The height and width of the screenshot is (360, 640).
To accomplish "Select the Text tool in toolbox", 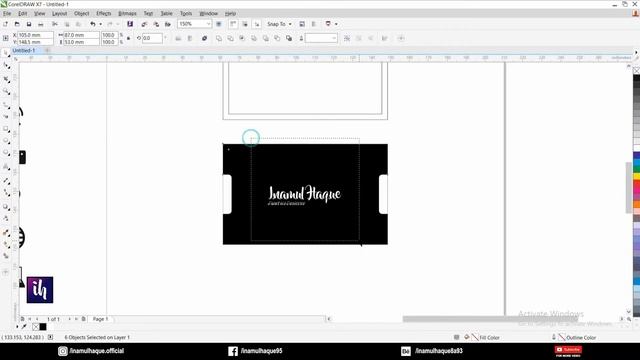I will [6, 167].
